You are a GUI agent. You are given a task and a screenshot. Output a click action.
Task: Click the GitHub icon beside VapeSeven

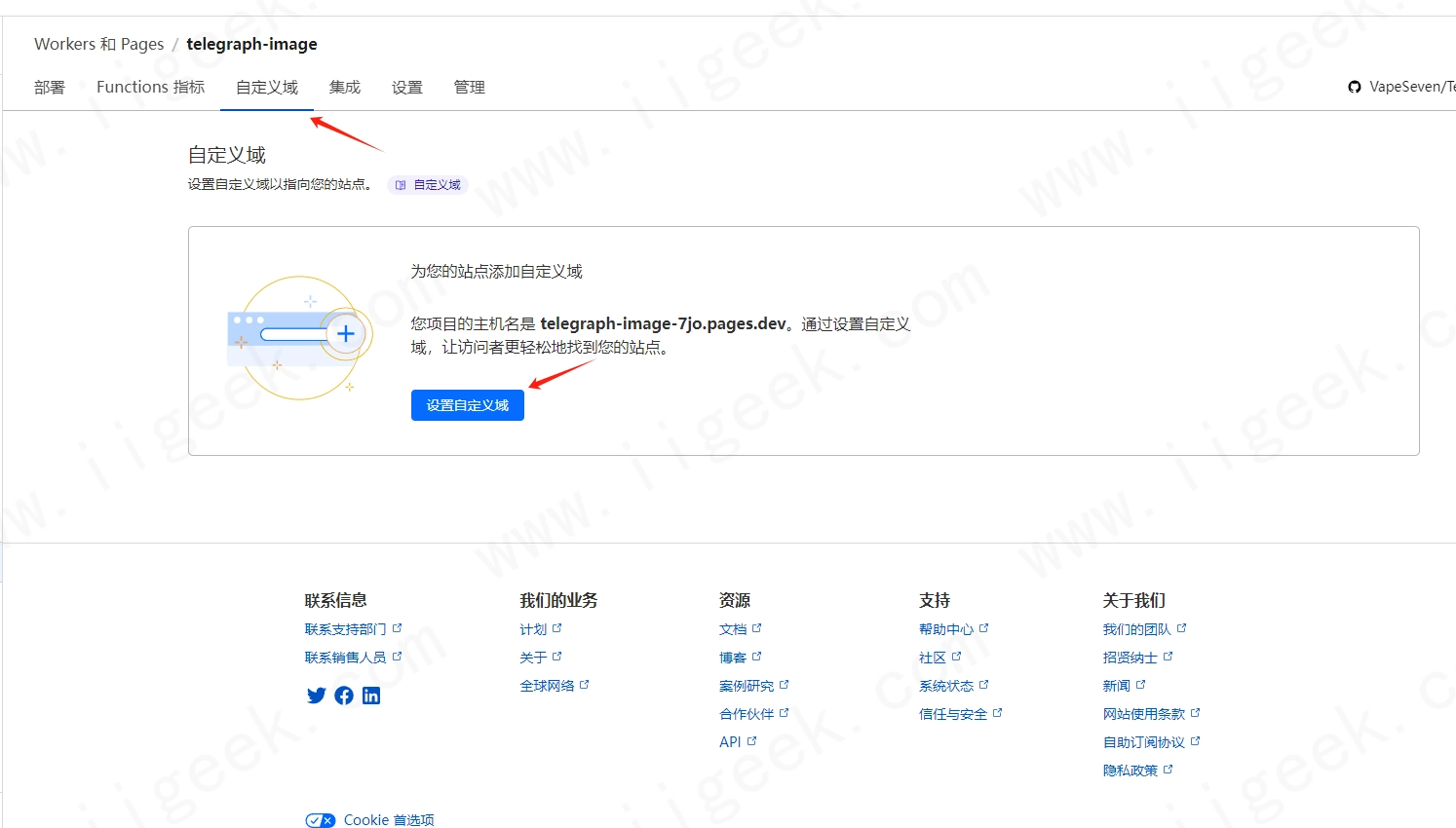(x=1355, y=87)
